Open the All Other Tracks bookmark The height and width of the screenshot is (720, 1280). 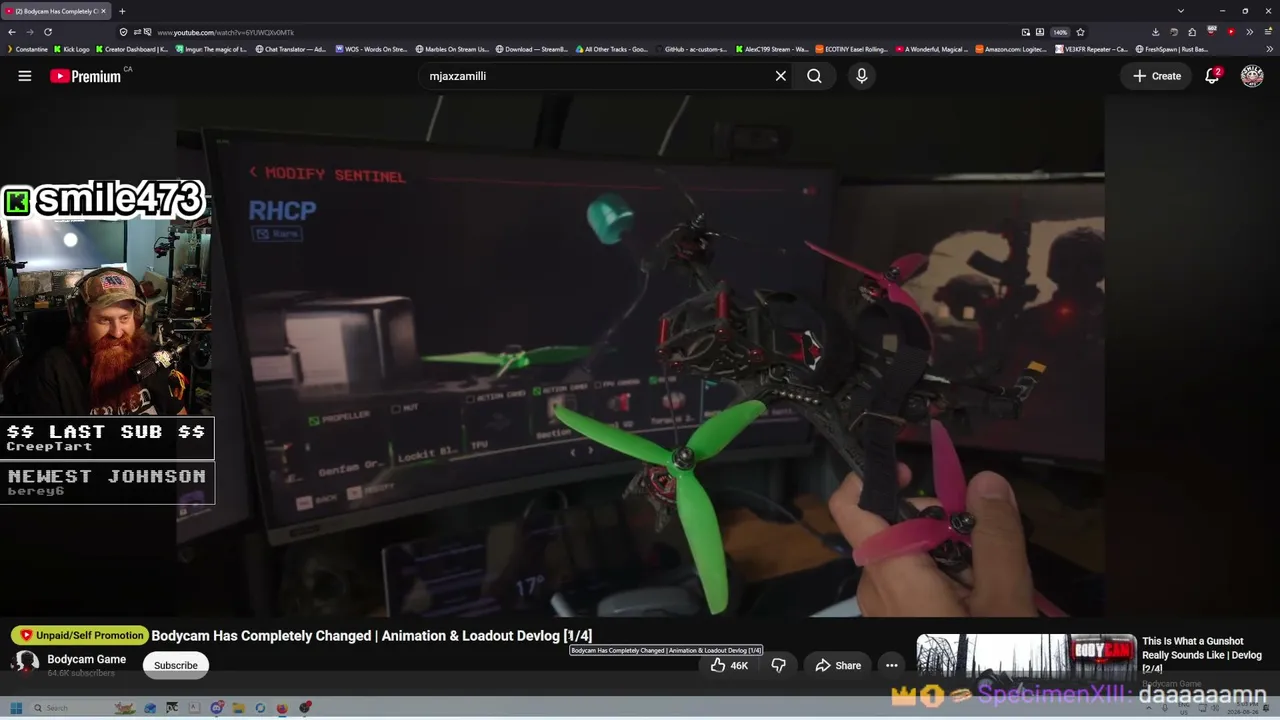[x=611, y=49]
